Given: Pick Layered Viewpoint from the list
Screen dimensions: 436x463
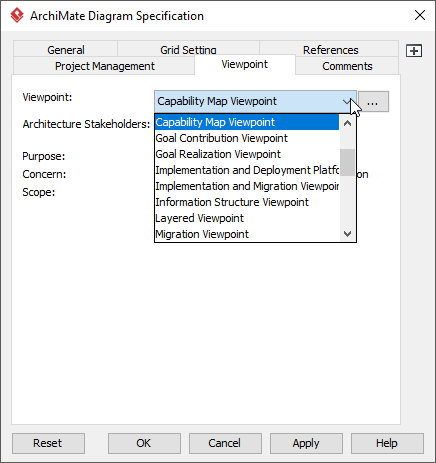Looking at the screenshot, I should point(247,218).
